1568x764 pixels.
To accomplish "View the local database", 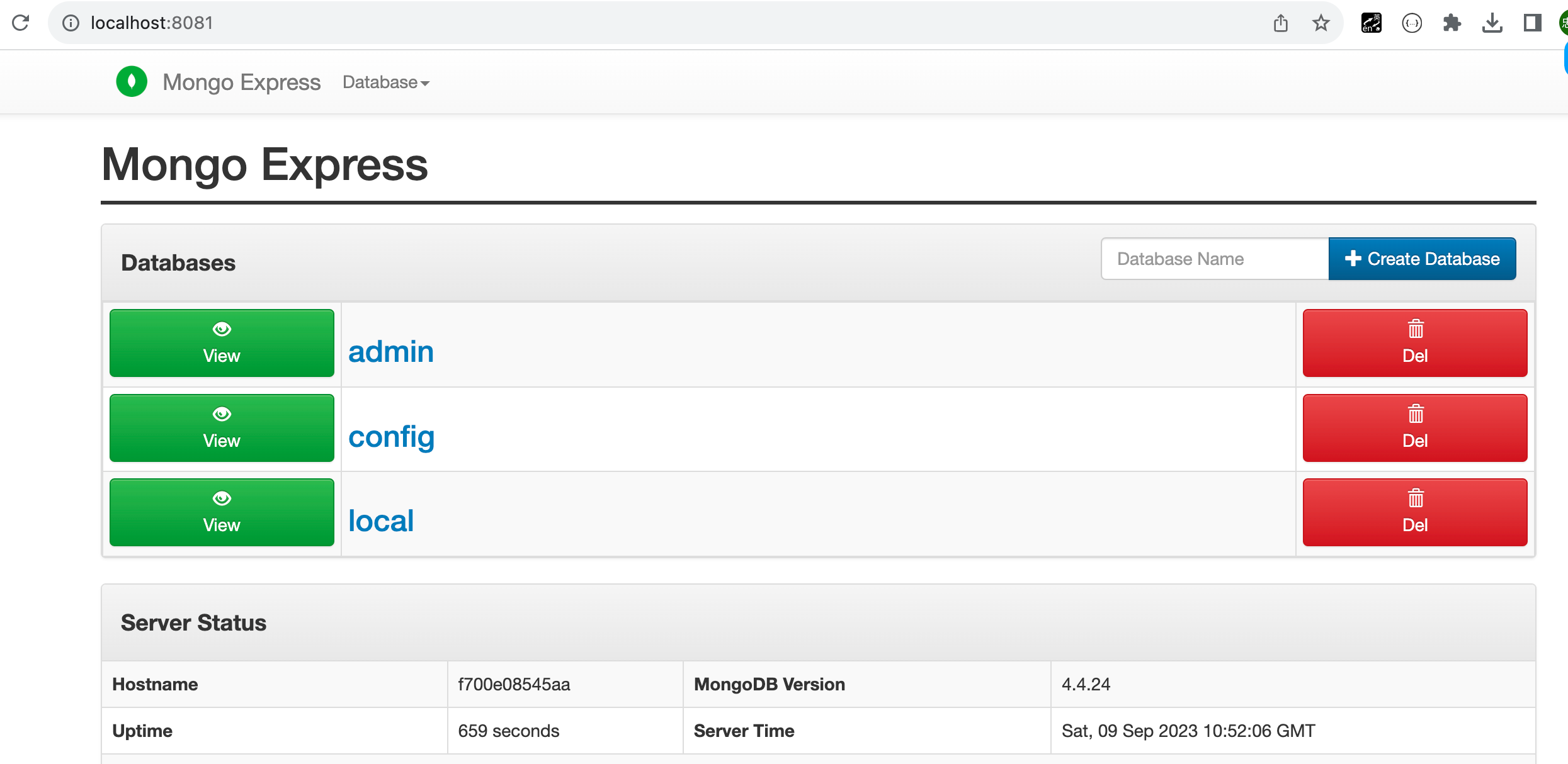I will (222, 512).
